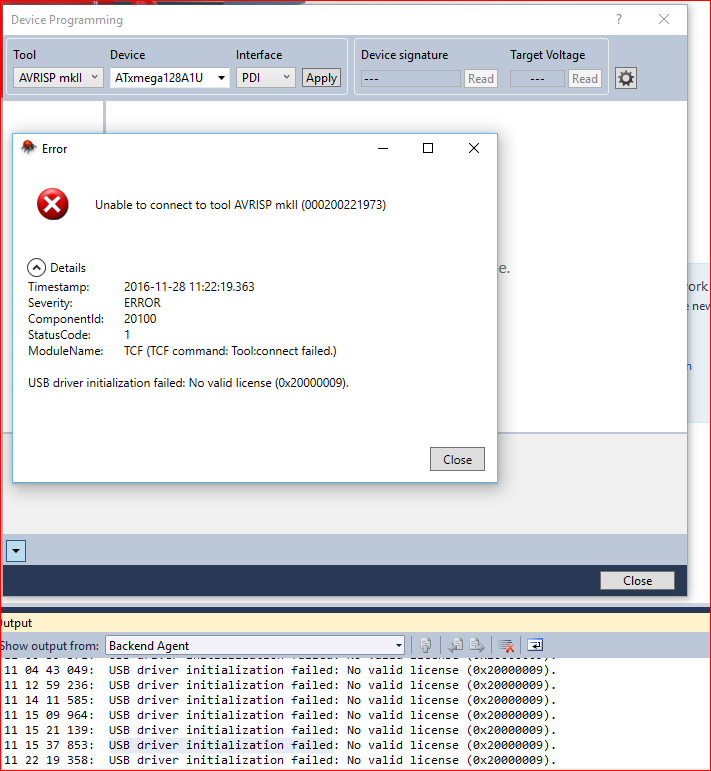Viewport: 711px width, 771px height.
Task: Maximize the Error dialog
Action: [428, 148]
